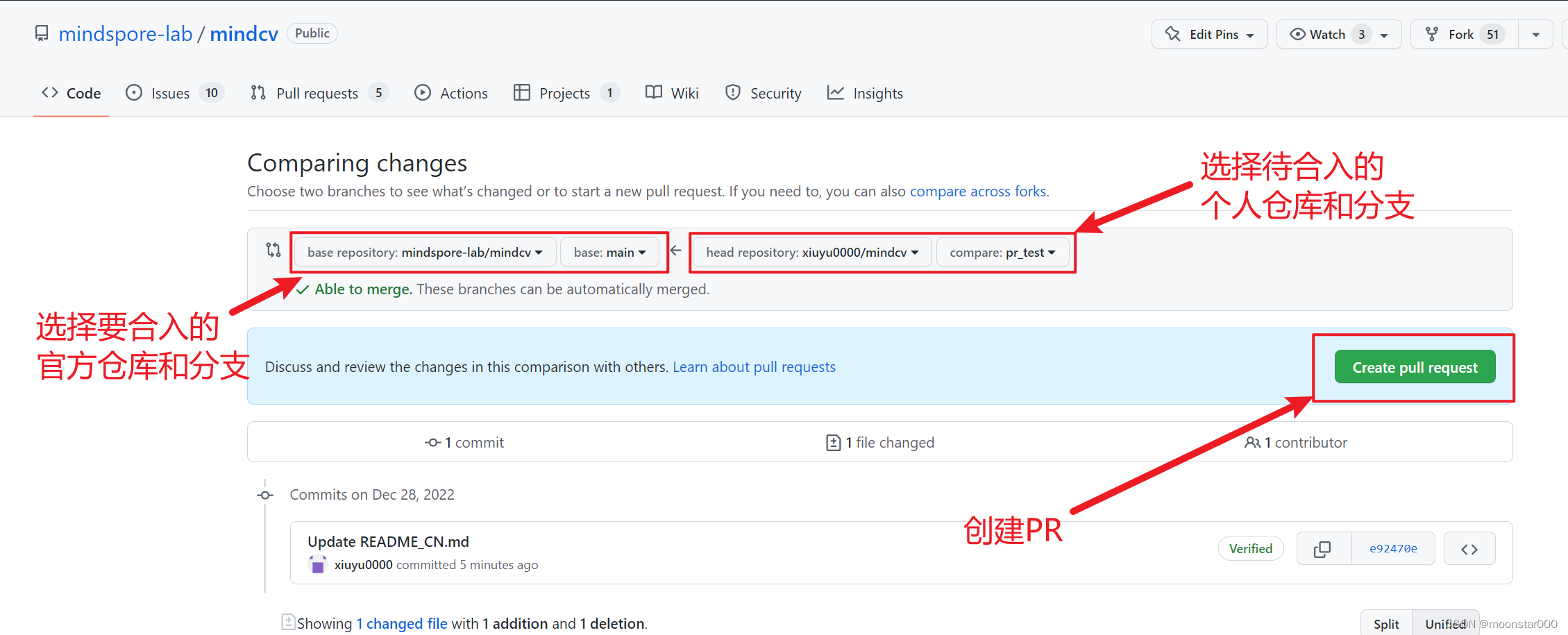Image resolution: width=1568 pixels, height=635 pixels.
Task: Open the Update README_CN.md commit
Action: point(388,541)
